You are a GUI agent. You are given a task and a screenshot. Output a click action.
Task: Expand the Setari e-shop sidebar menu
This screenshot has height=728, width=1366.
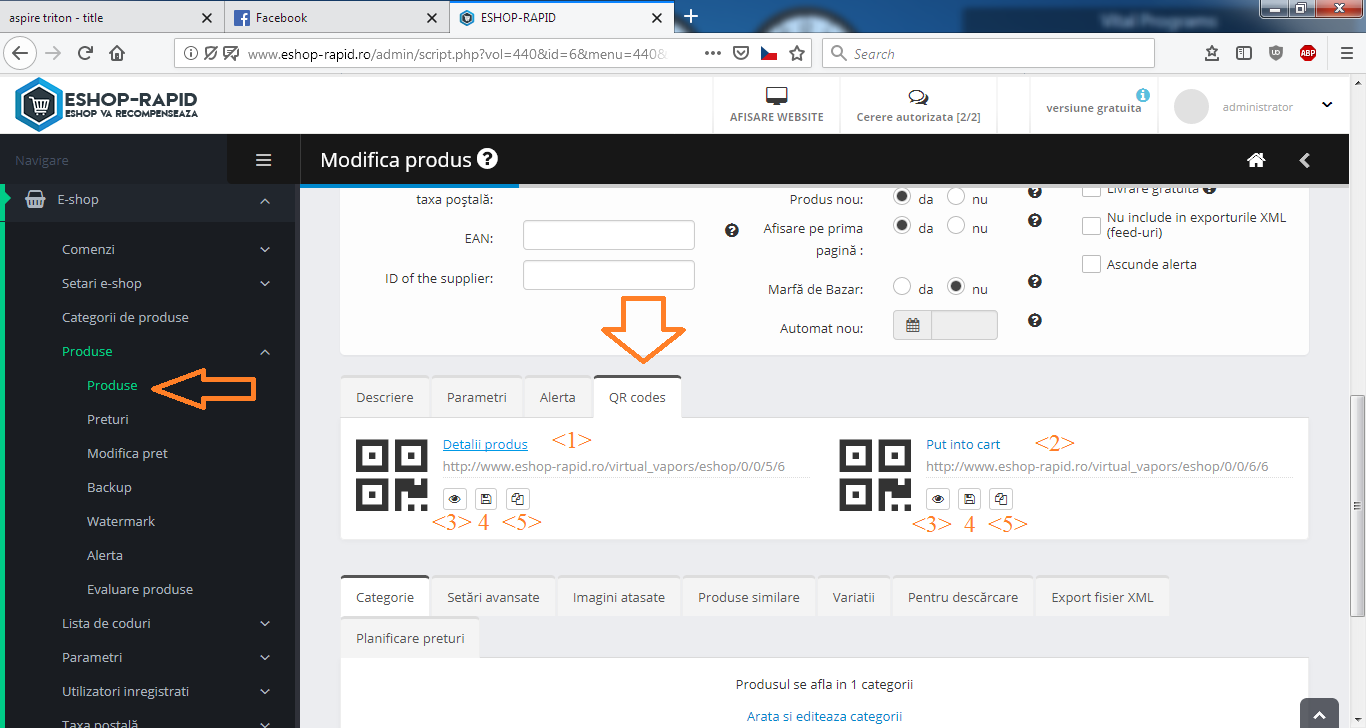(x=264, y=283)
